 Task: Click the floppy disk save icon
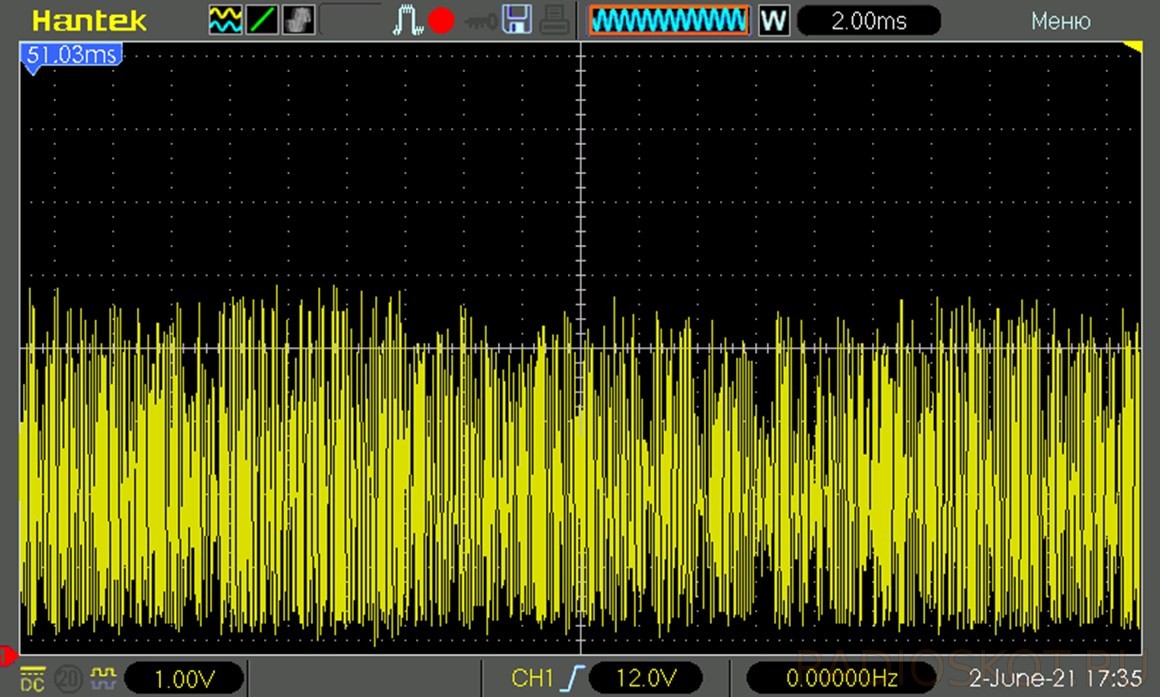click(515, 20)
